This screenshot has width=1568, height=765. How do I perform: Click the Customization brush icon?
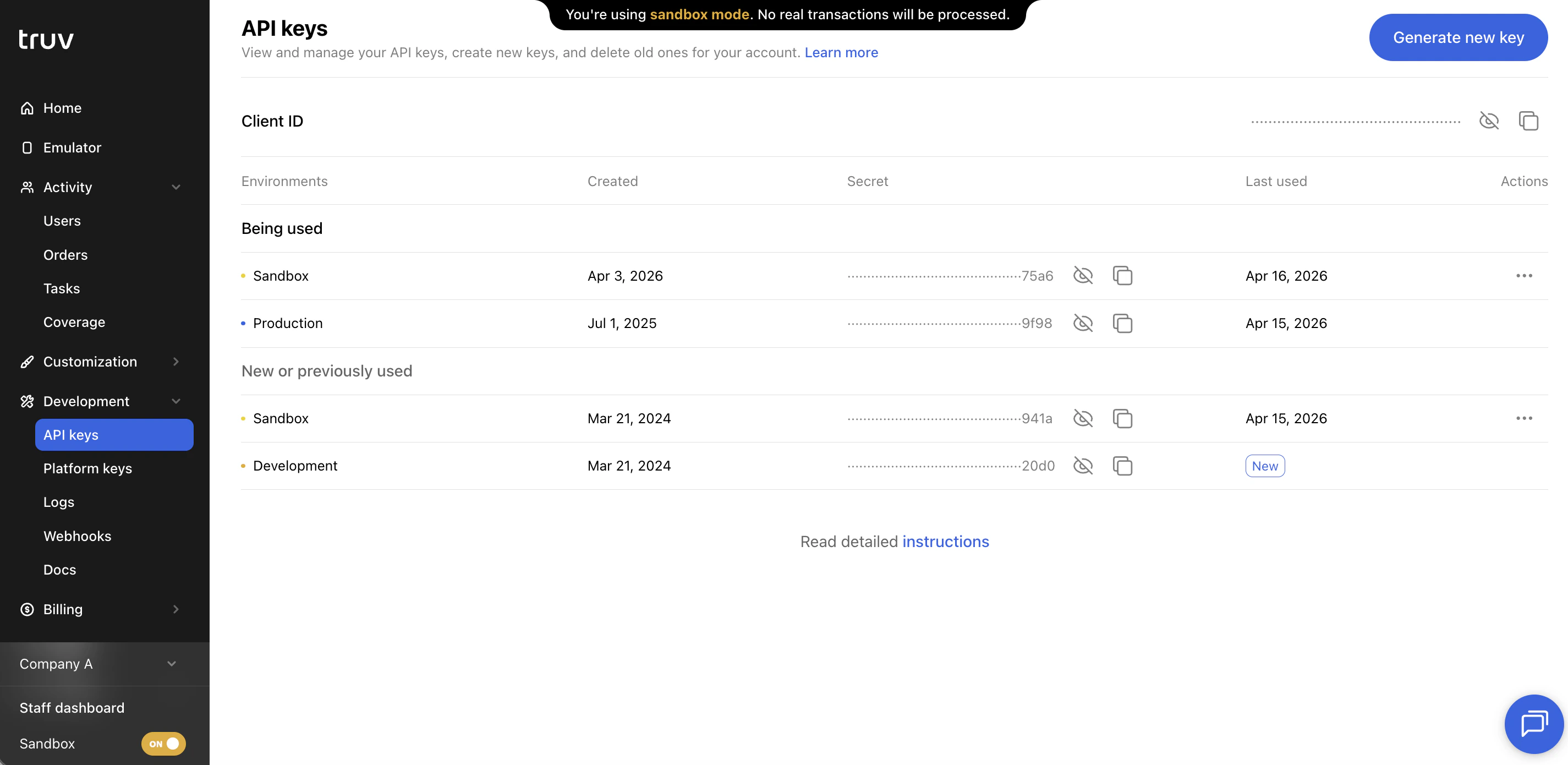pos(27,361)
